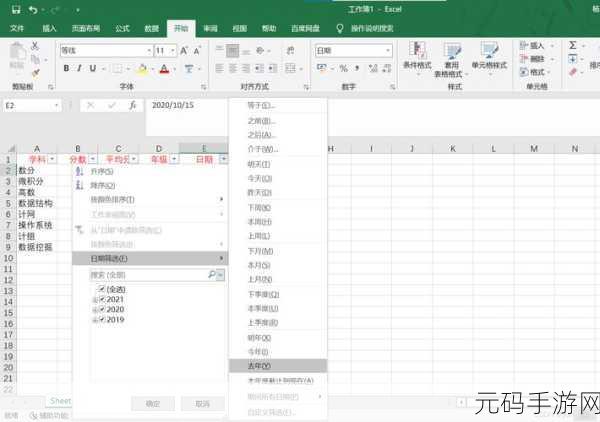Click the search magnifier in the filter box

(x=212, y=274)
